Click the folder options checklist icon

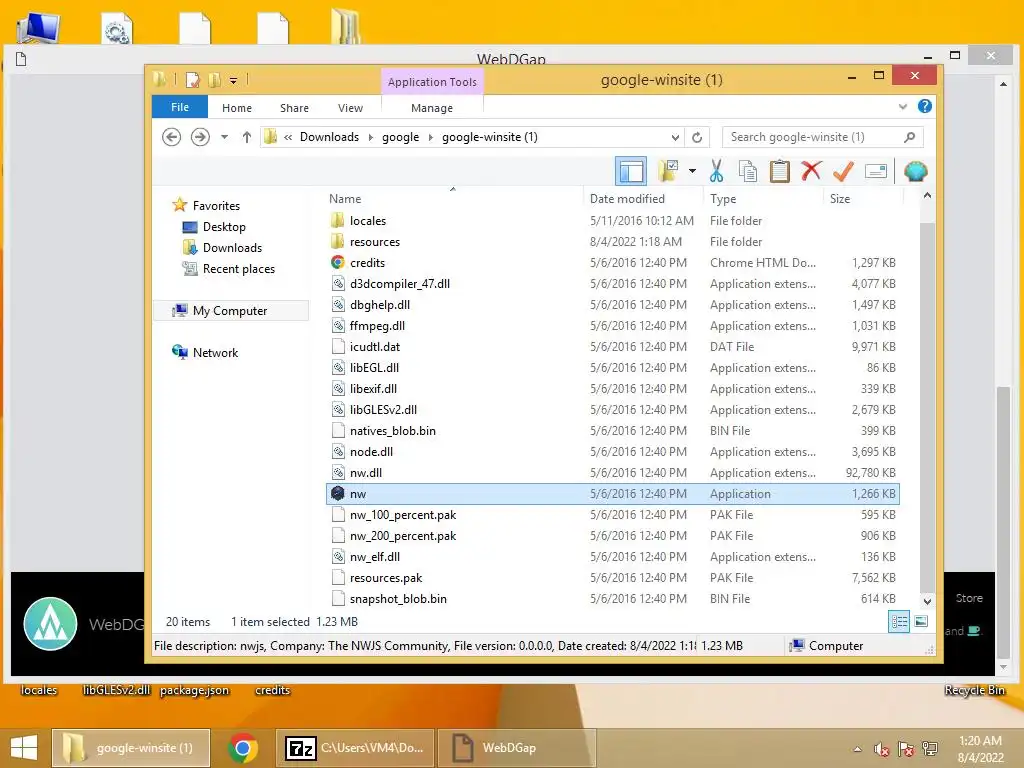668,172
